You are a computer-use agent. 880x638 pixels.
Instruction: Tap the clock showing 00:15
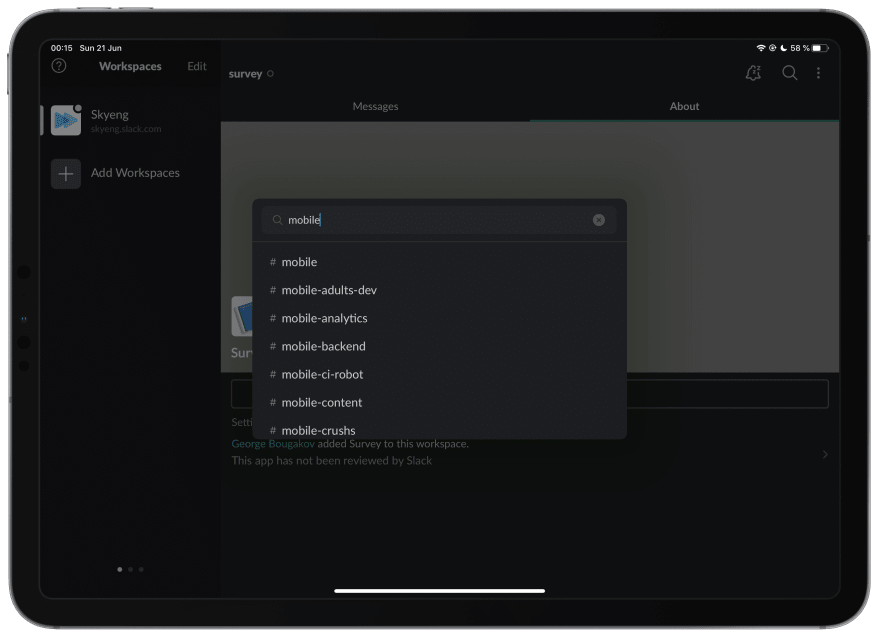point(62,48)
